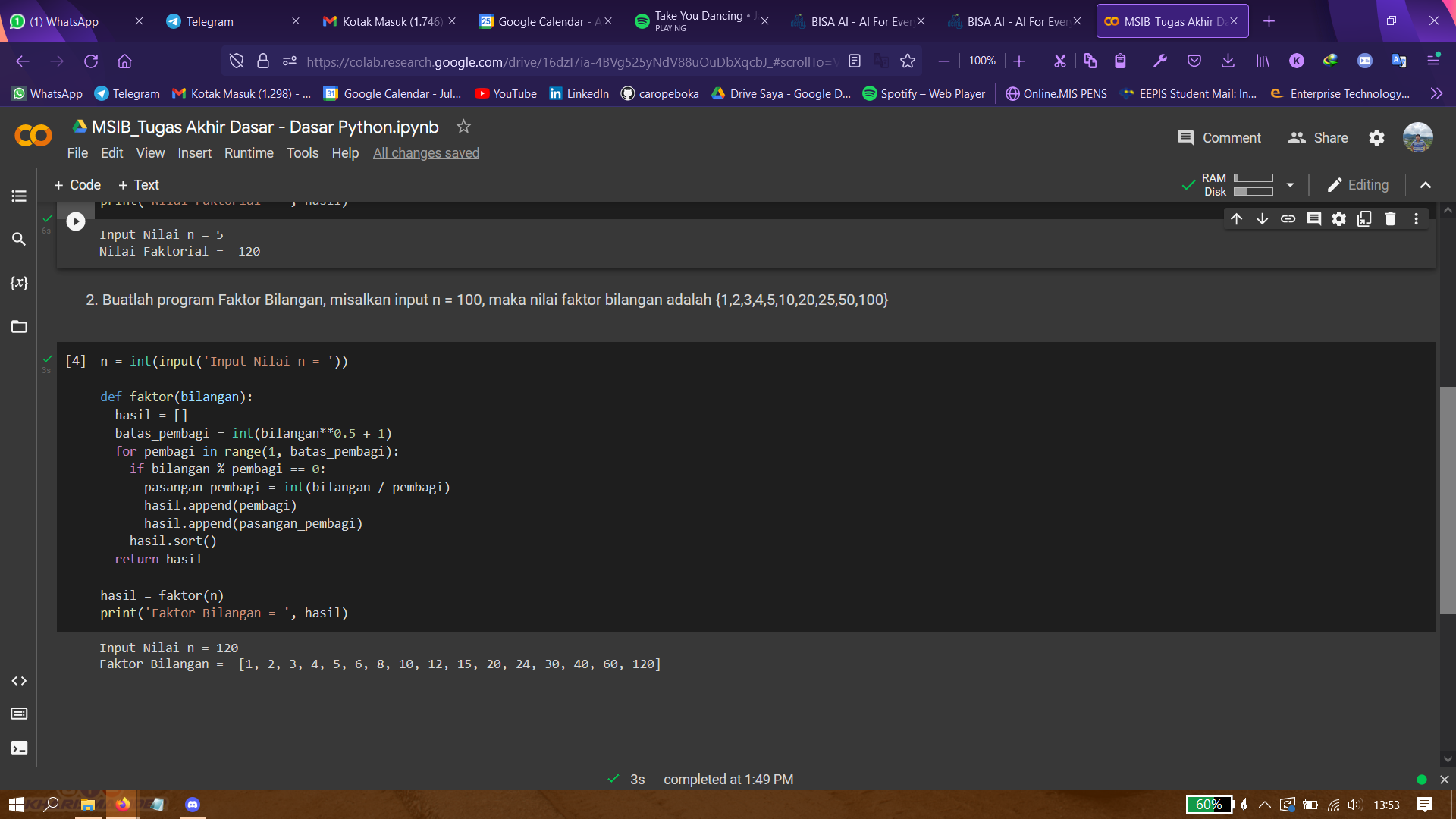Collapse the Colab header chevron
The width and height of the screenshot is (1456, 819).
[1426, 185]
